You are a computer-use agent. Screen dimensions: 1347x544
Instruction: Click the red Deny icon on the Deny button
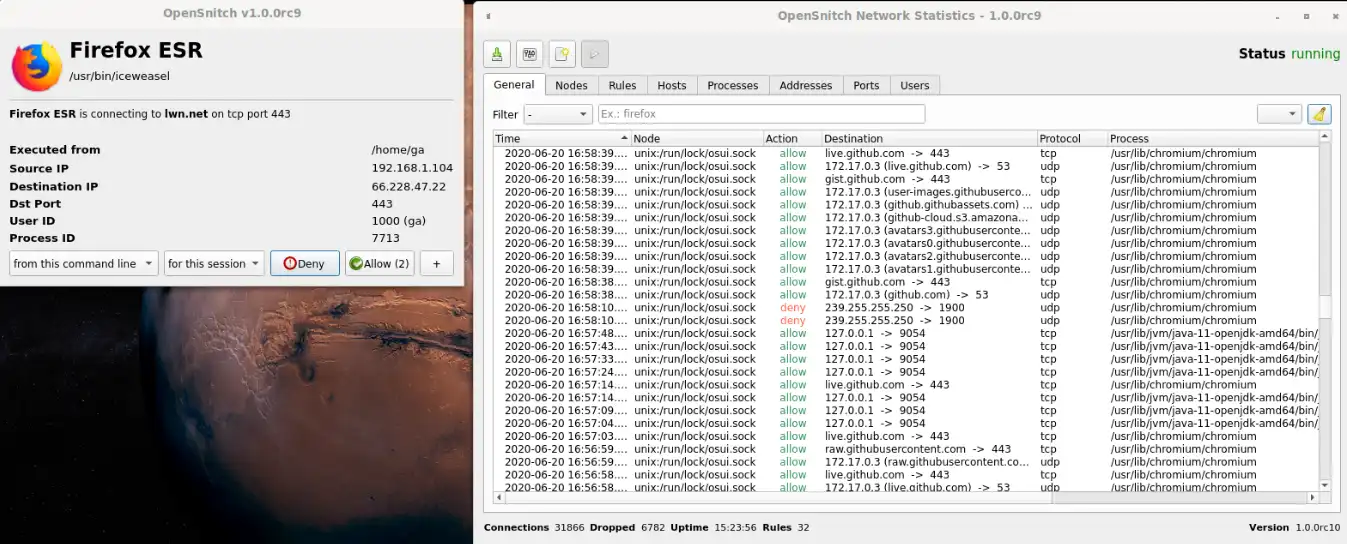pyautogui.click(x=290, y=264)
